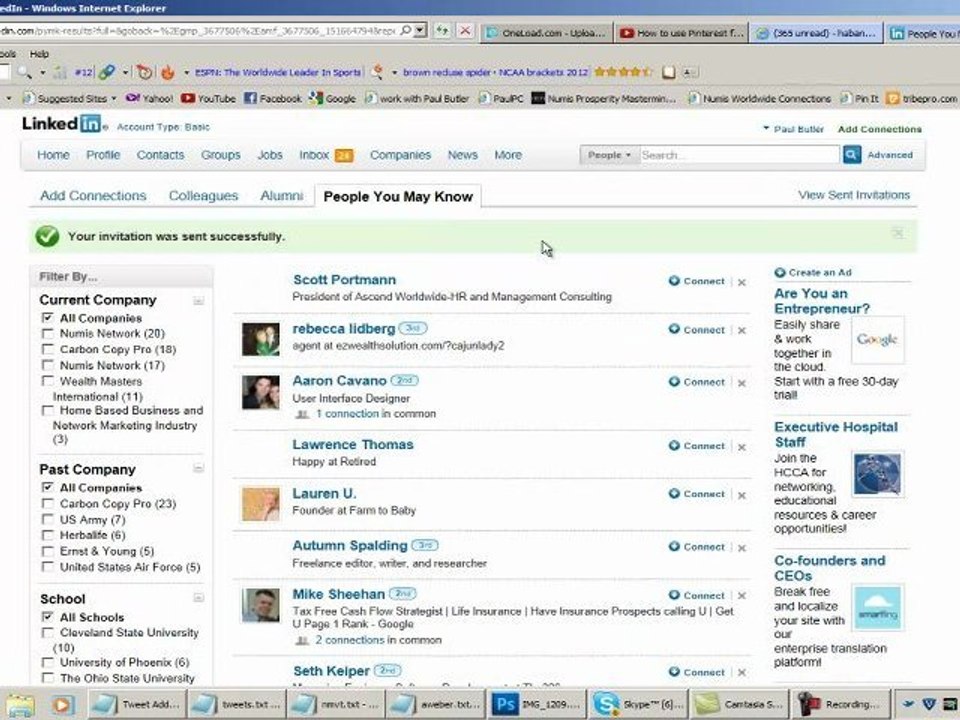Screen dimensions: 960x720
Task: Click the Create an Ad link
Action: click(820, 272)
